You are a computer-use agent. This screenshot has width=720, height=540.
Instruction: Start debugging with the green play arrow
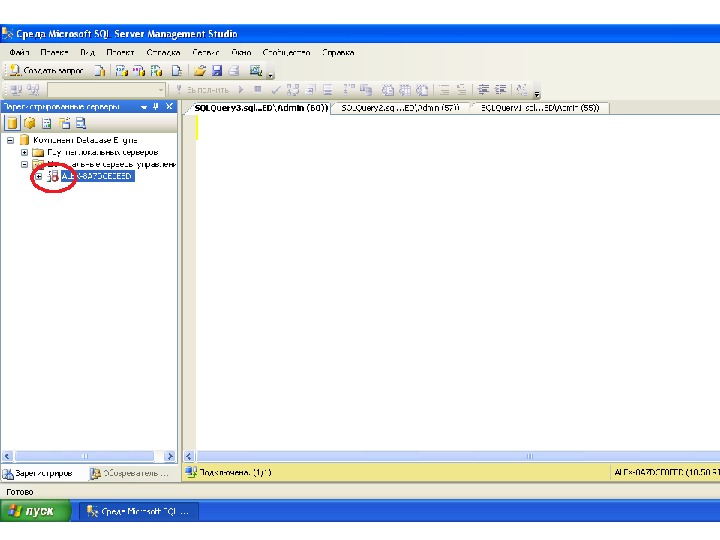(241, 90)
